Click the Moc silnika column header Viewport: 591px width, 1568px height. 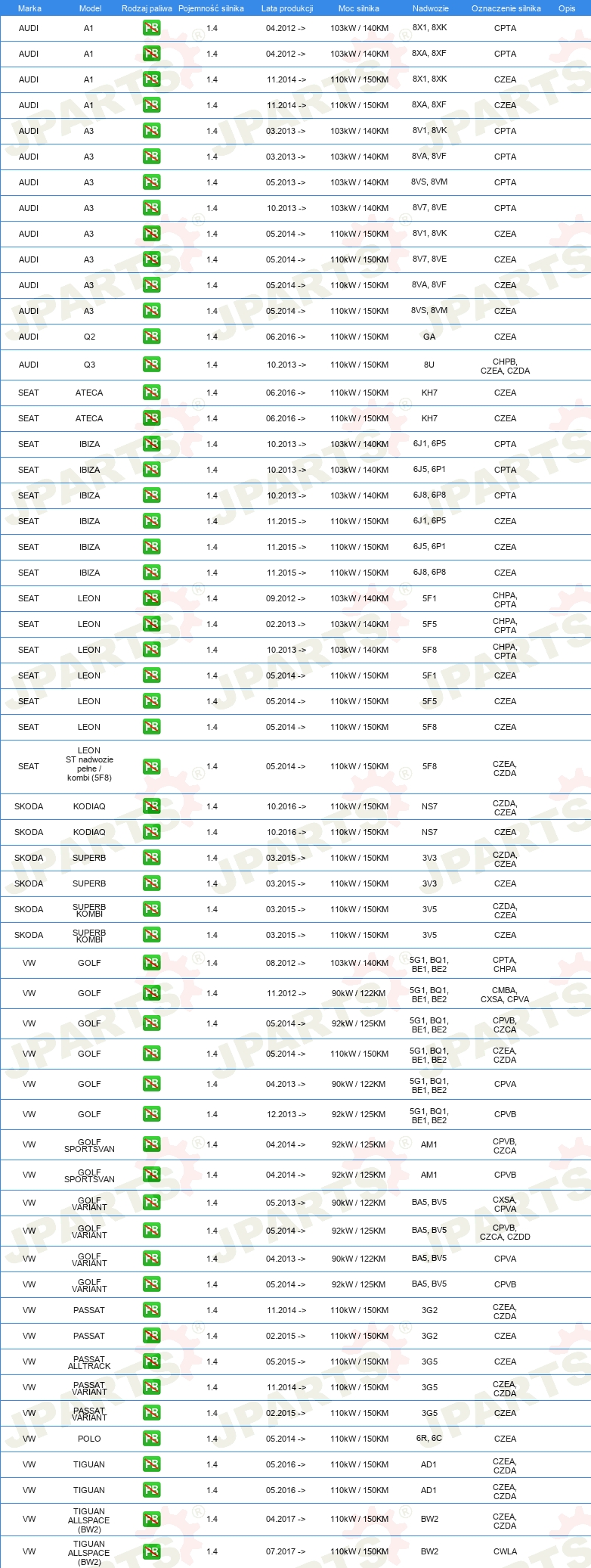[359, 8]
